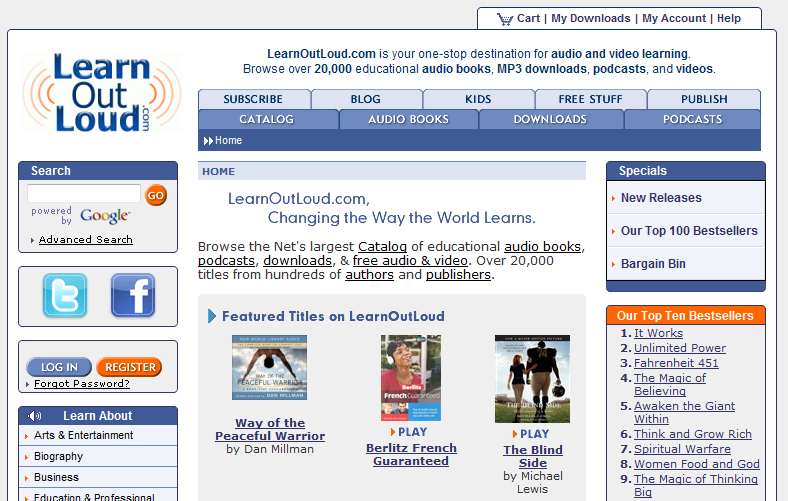Open the Twitter icon link
Screen dimensions: 788x501
point(65,295)
